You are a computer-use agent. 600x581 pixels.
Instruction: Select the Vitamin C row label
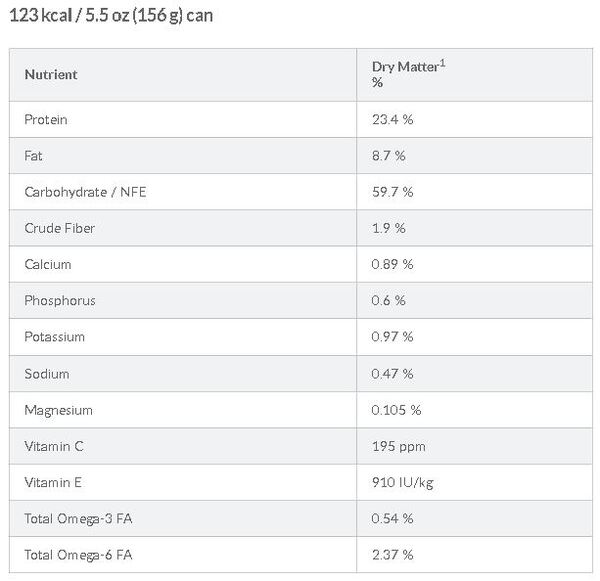(52, 446)
